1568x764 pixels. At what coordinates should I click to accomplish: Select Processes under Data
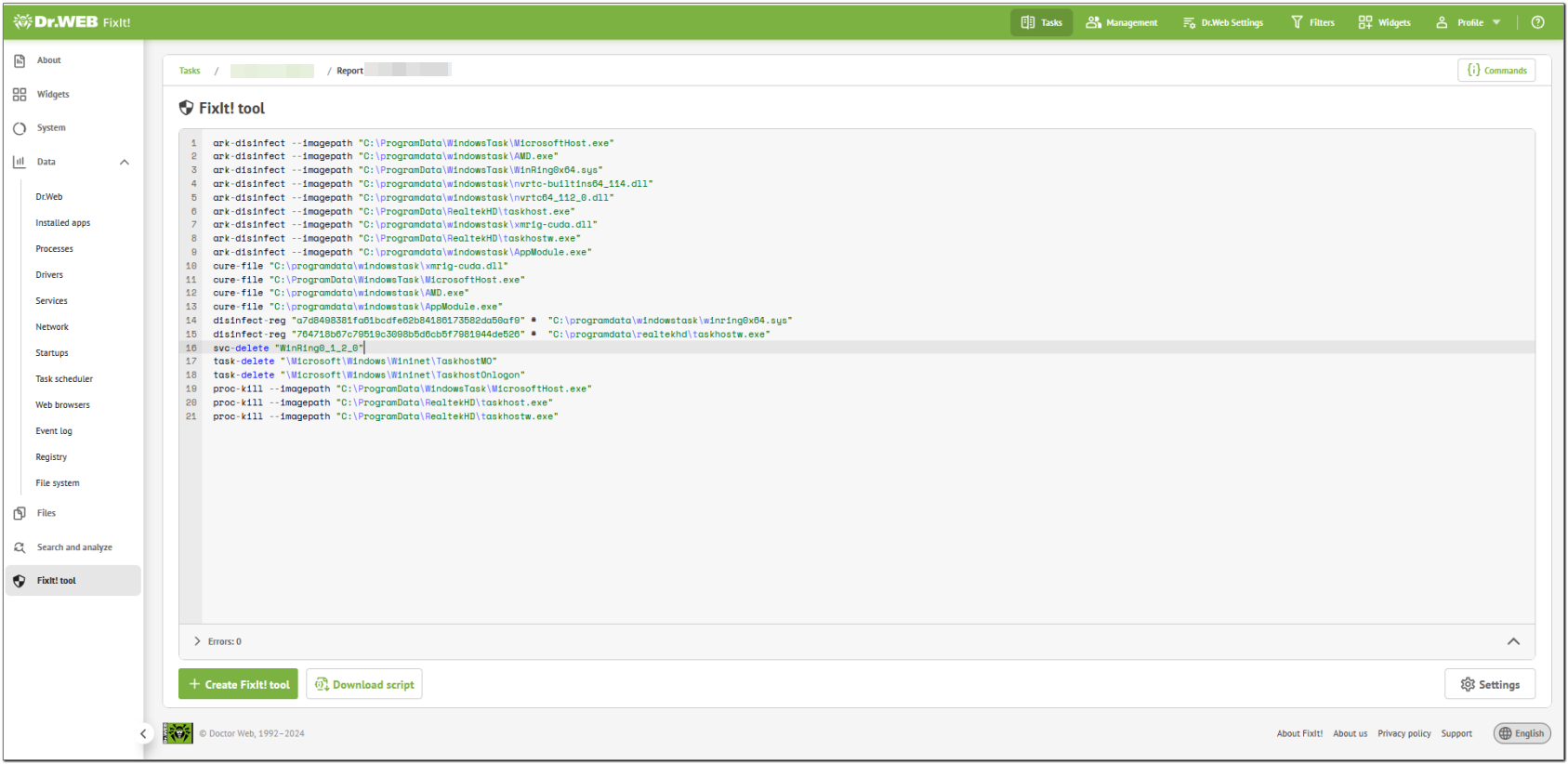pos(55,249)
